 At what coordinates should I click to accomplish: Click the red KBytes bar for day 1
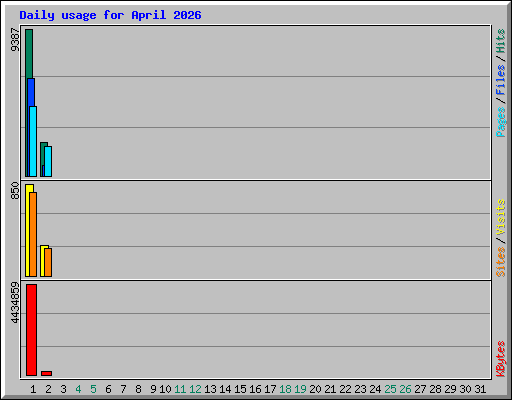click(x=31, y=330)
